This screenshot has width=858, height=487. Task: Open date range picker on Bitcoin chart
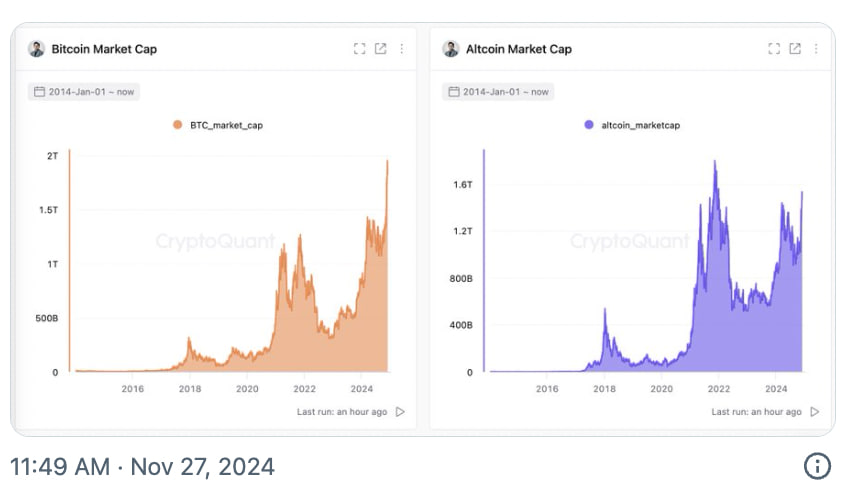pos(84,91)
